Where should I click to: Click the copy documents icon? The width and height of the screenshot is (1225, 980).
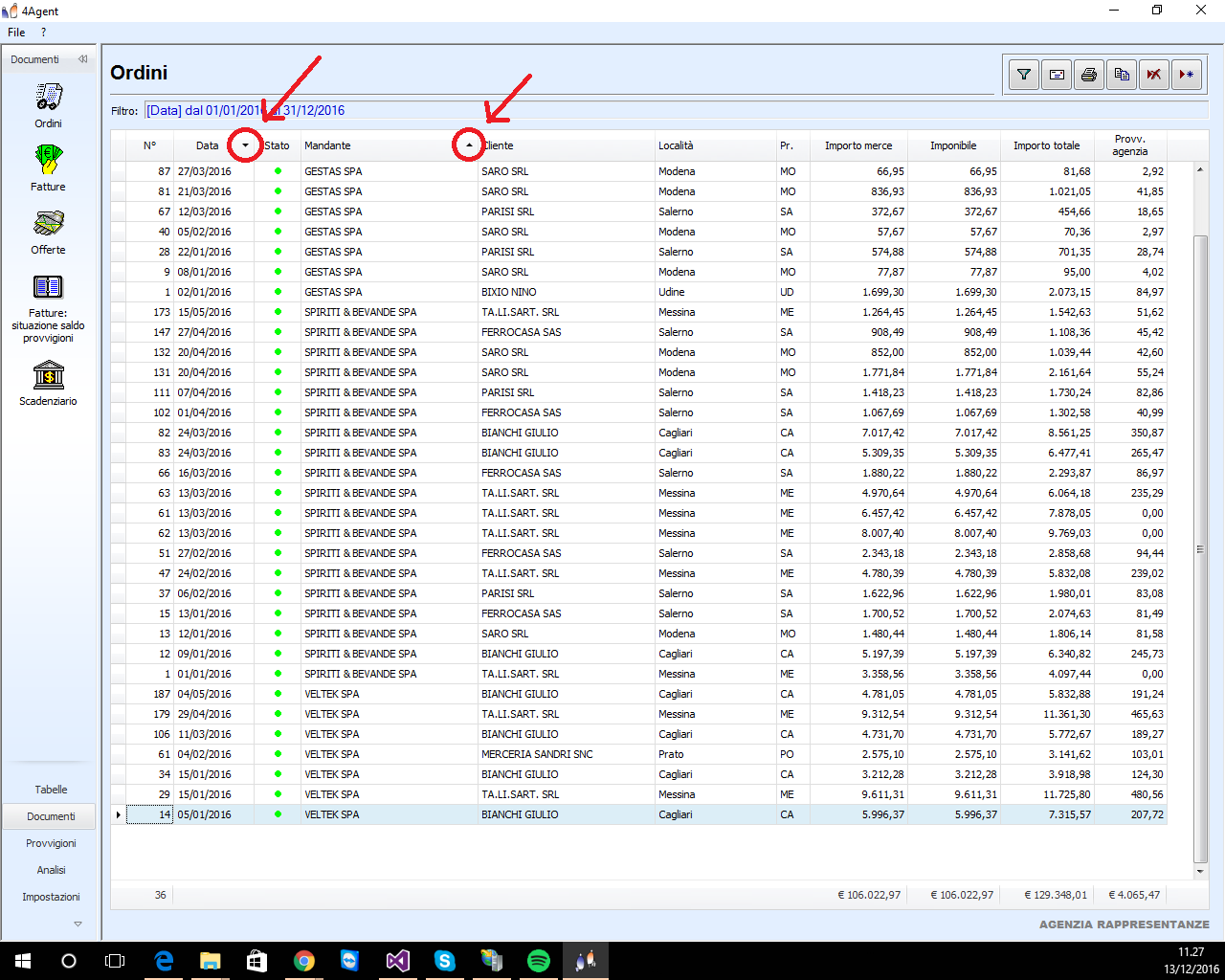(1122, 75)
